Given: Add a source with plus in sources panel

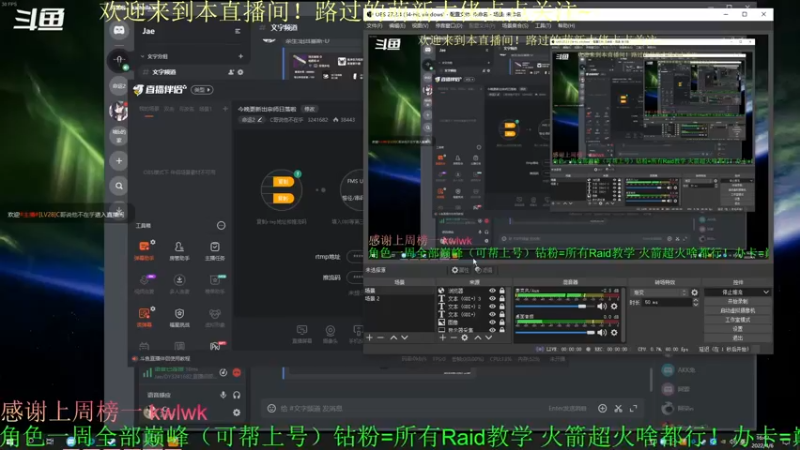Looking at the screenshot, I should click(x=443, y=338).
